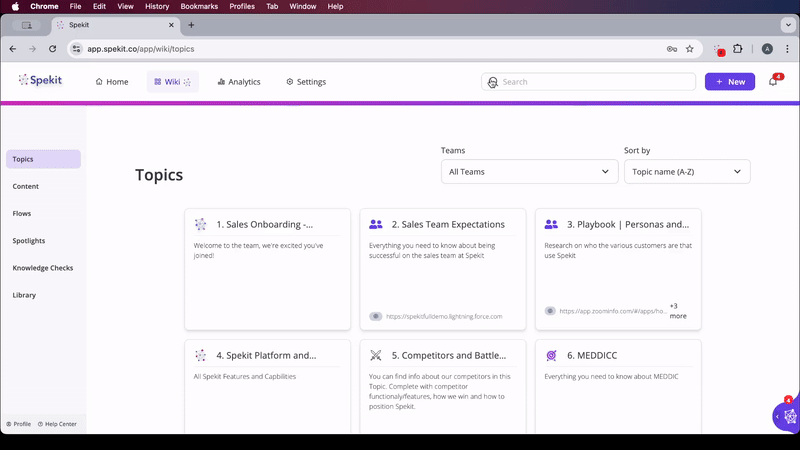Screen dimensions: 800x450
Task: Show the +3 more domains link
Action: pos(678,311)
